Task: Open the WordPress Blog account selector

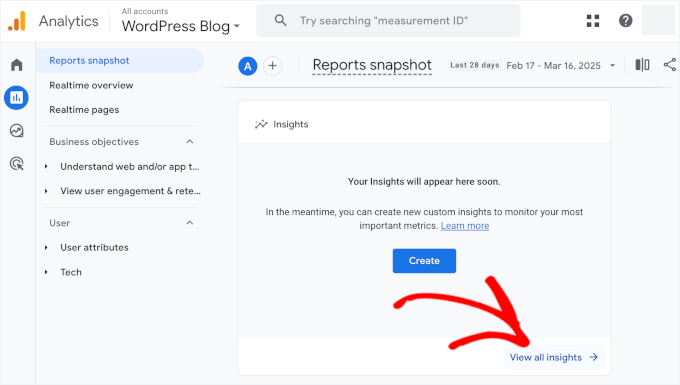Action: click(181, 26)
